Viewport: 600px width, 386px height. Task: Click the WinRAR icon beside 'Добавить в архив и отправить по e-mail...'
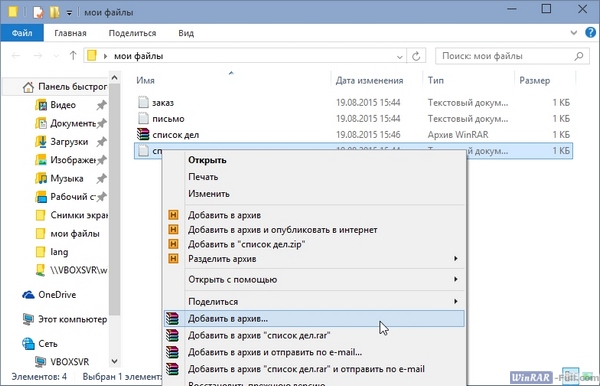point(172,352)
